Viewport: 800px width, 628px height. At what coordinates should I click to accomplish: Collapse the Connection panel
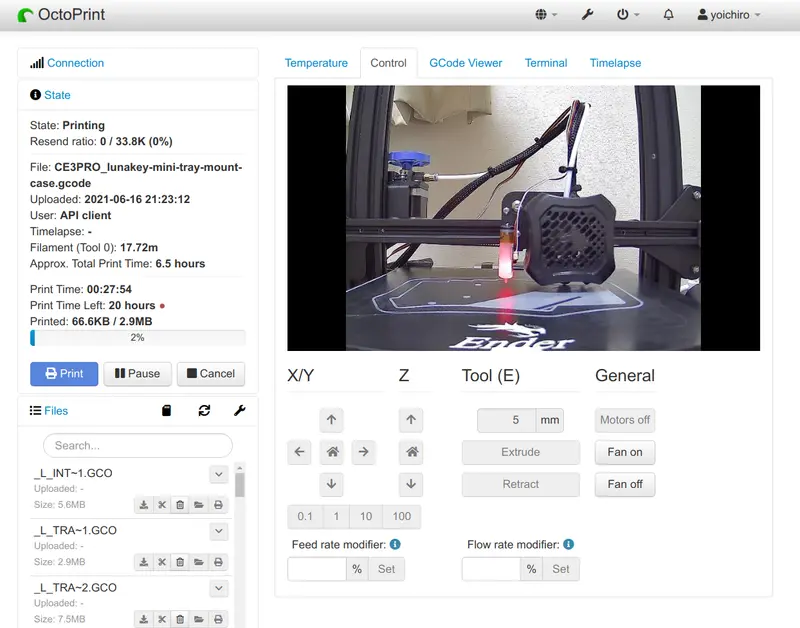pos(75,63)
